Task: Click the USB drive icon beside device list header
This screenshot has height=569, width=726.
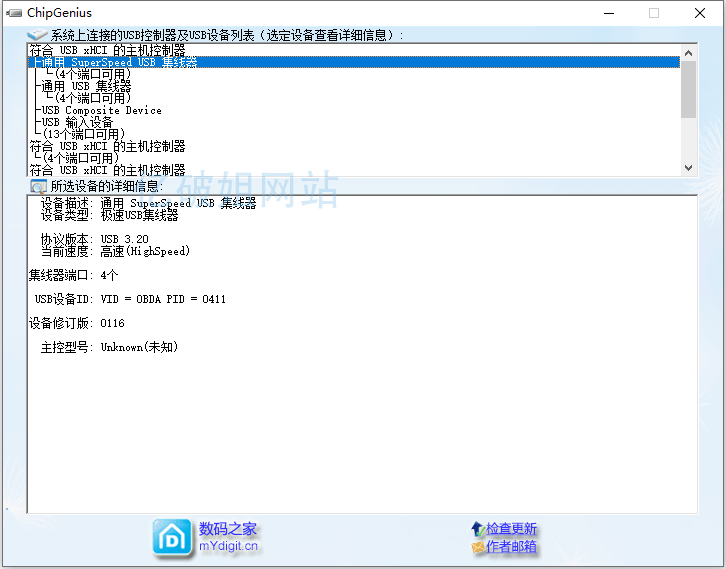Action: coord(38,35)
